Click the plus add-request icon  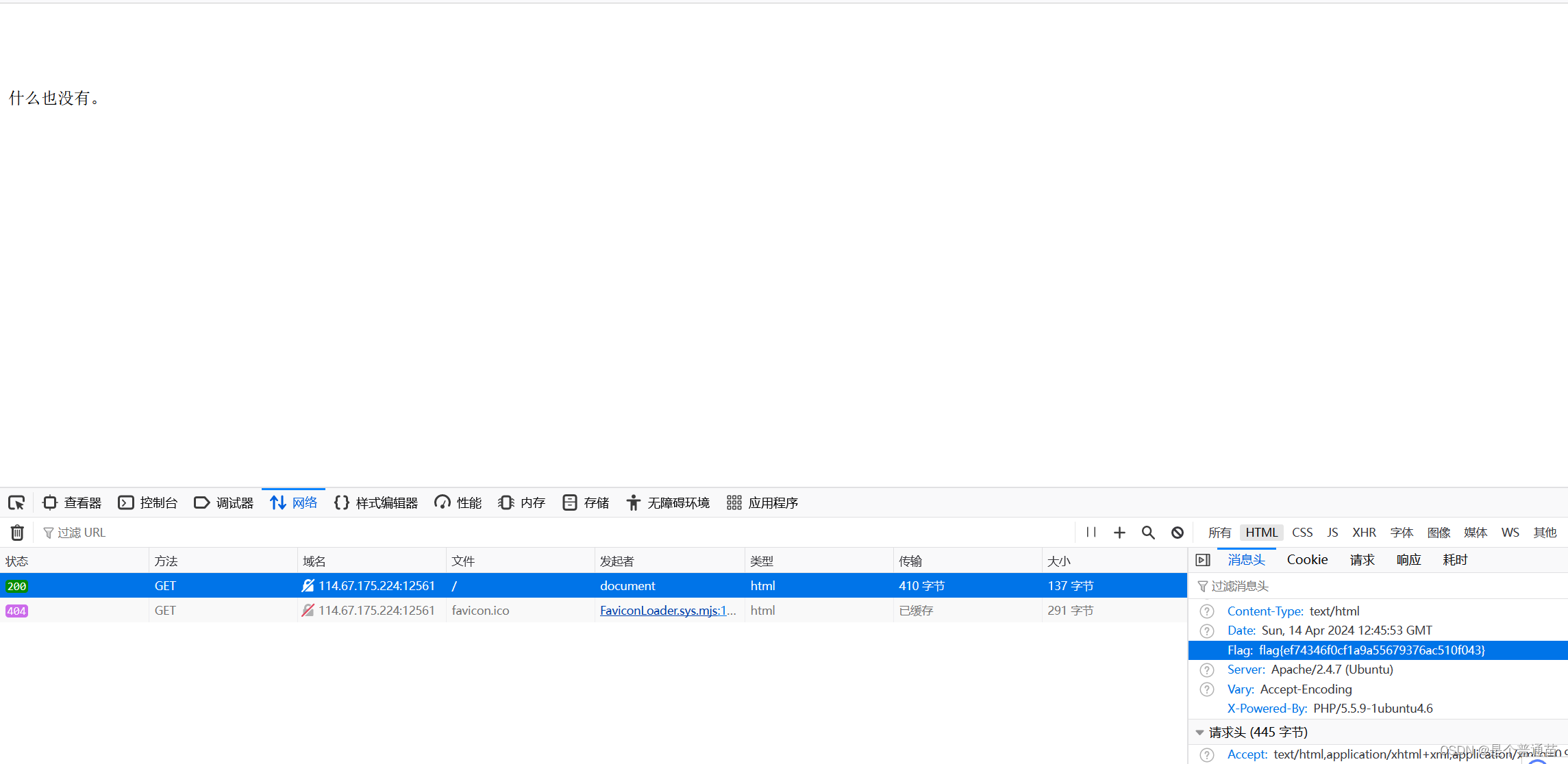pyautogui.click(x=1119, y=533)
